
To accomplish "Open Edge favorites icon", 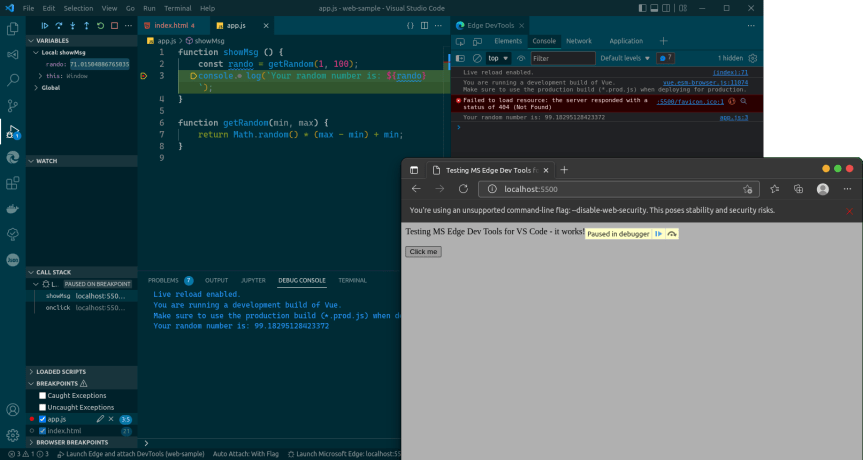I will pos(774,189).
